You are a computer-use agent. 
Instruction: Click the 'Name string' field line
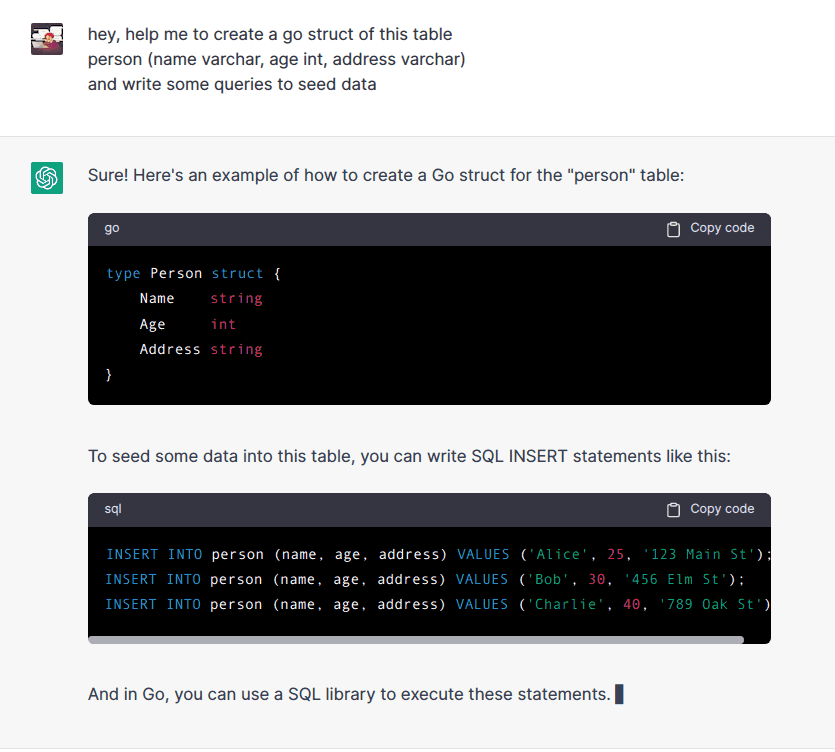200,299
